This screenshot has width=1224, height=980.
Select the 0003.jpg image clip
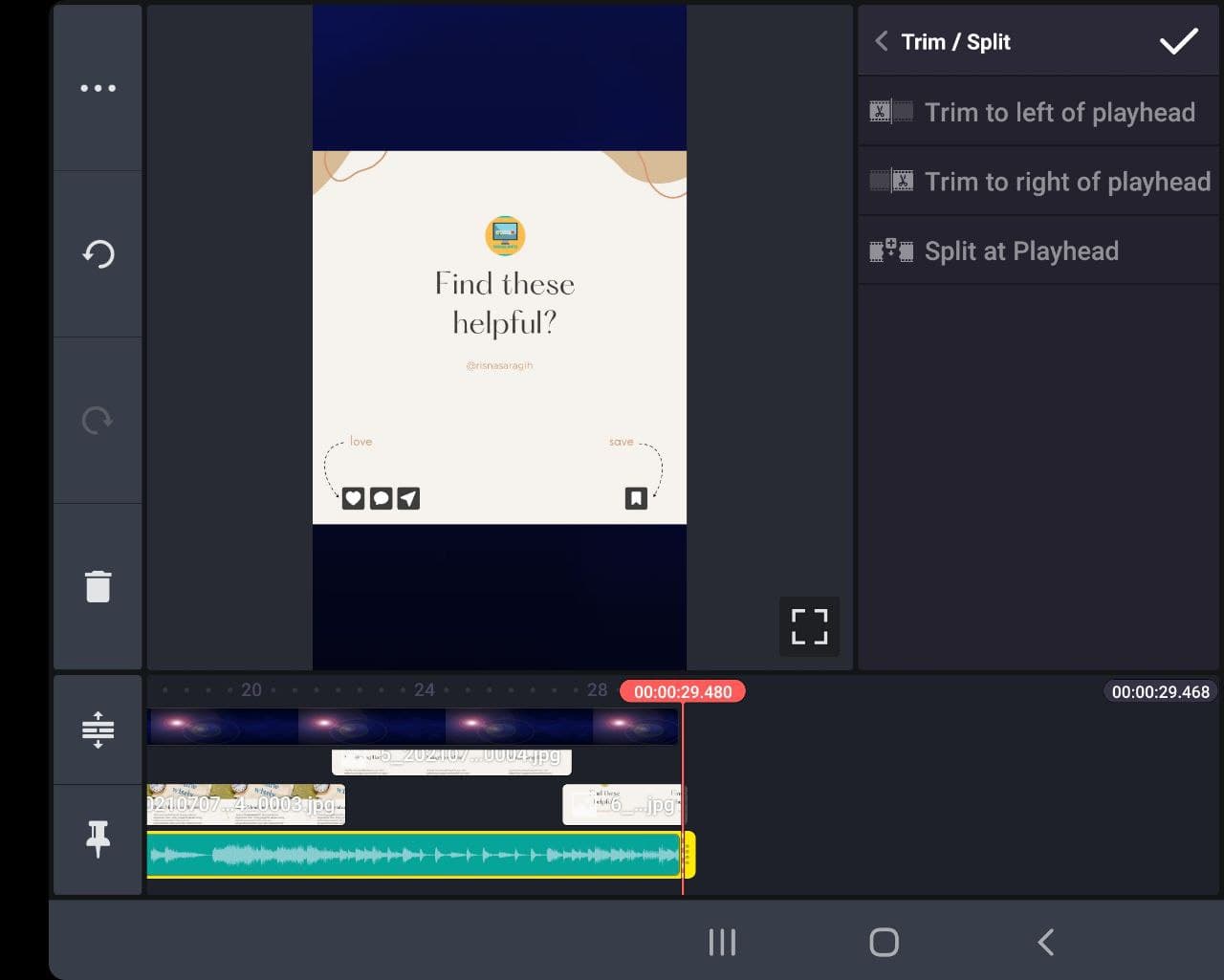point(244,804)
